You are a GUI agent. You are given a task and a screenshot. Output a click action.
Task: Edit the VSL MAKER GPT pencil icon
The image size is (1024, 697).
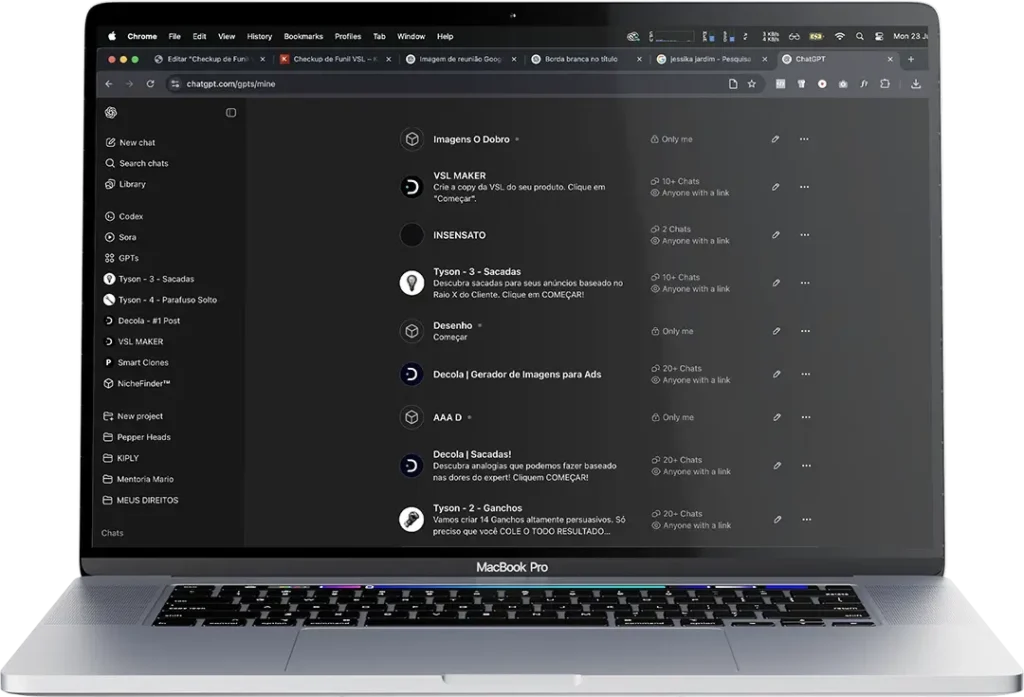[776, 187]
